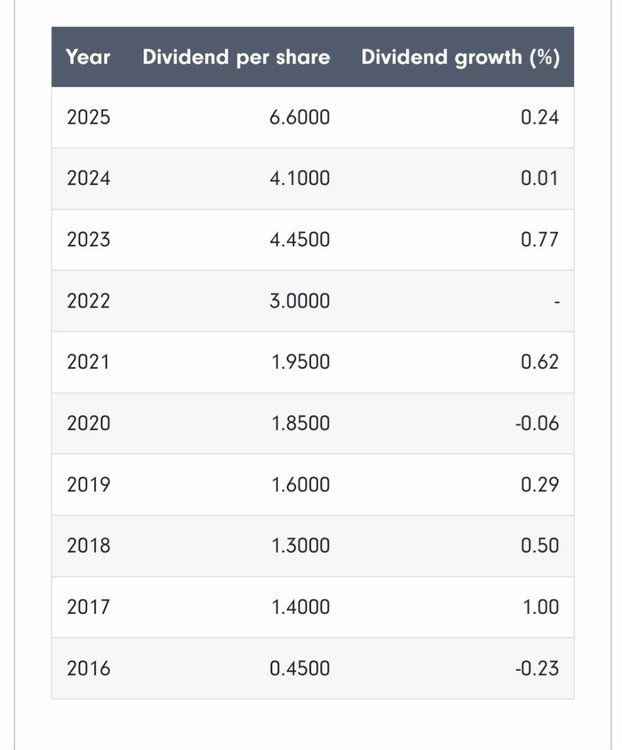The width and height of the screenshot is (622, 750).
Task: Click the dash growth cell for 2022
Action: click(x=556, y=301)
